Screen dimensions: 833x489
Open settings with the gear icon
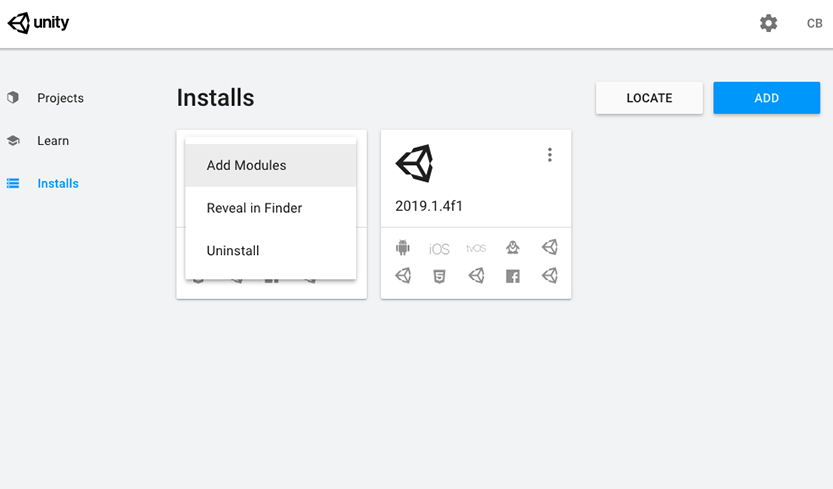click(768, 23)
